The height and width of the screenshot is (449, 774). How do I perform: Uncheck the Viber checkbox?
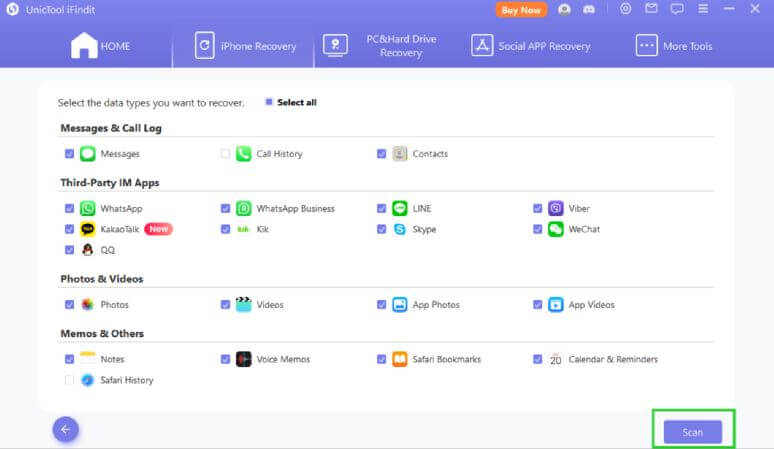pyautogui.click(x=537, y=209)
